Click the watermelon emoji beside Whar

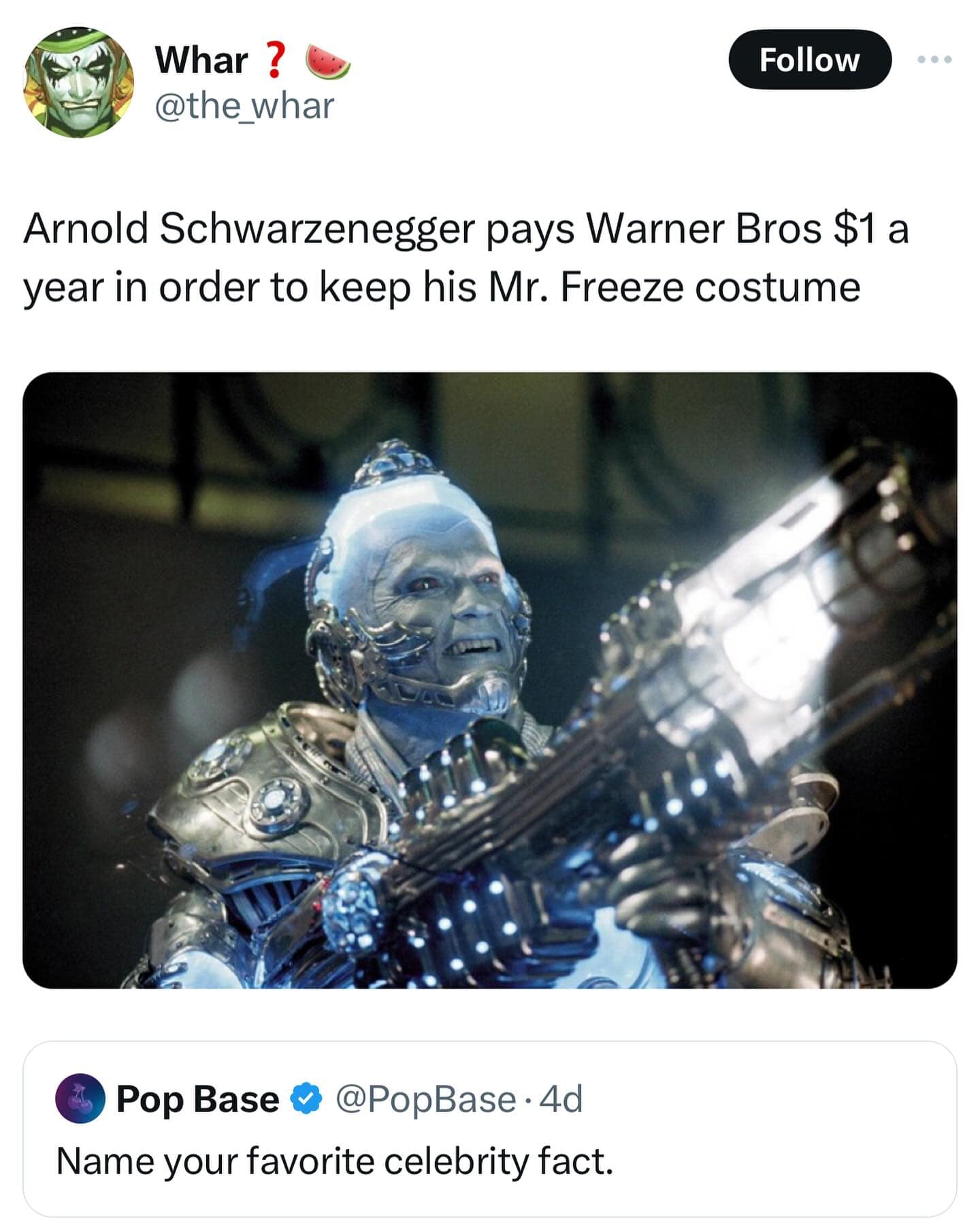click(x=328, y=61)
